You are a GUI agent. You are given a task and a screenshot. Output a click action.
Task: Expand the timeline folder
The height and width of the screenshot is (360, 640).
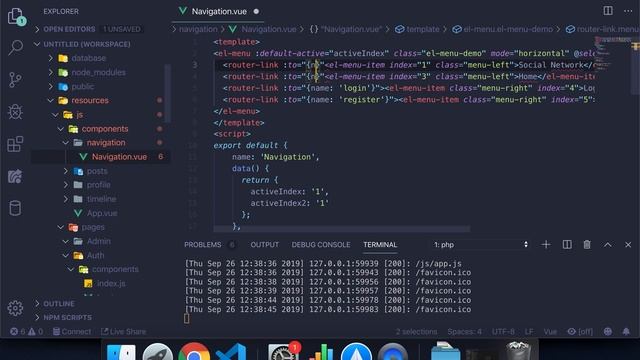(x=101, y=199)
